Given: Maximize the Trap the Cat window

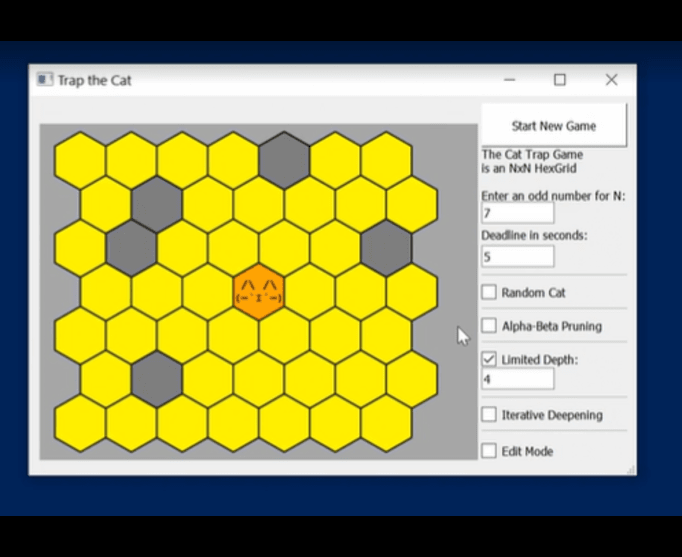Looking at the screenshot, I should click(560, 80).
